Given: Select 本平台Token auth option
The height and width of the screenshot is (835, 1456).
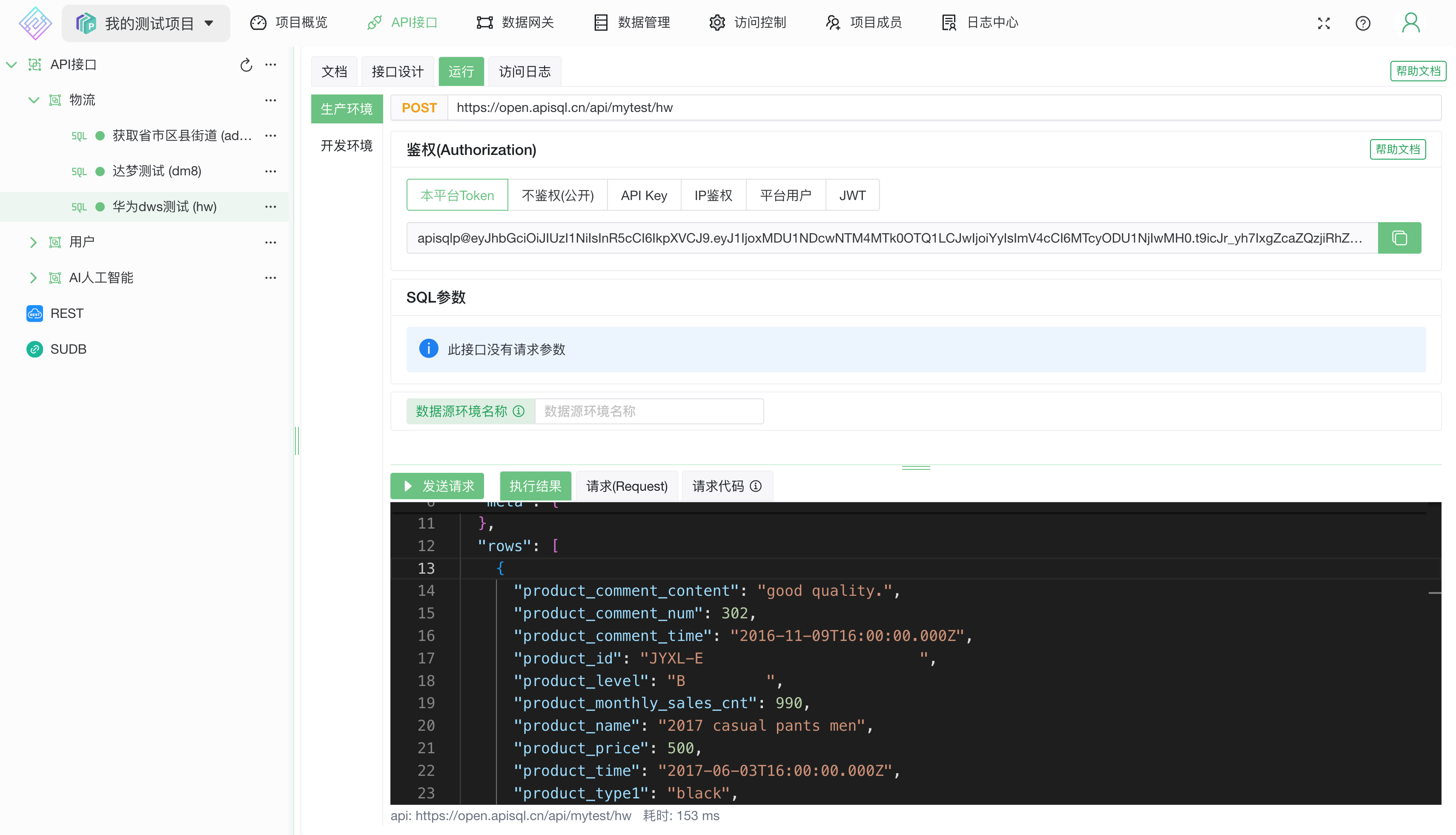Looking at the screenshot, I should pyautogui.click(x=457, y=196).
